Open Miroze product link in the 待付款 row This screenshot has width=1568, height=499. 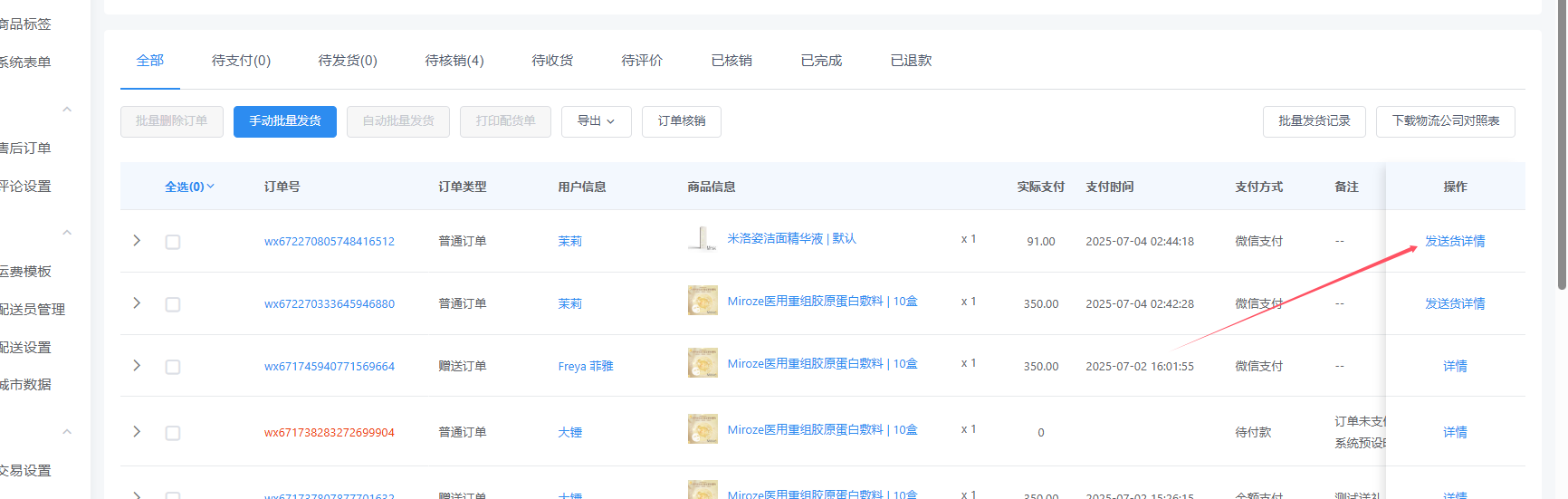[823, 430]
